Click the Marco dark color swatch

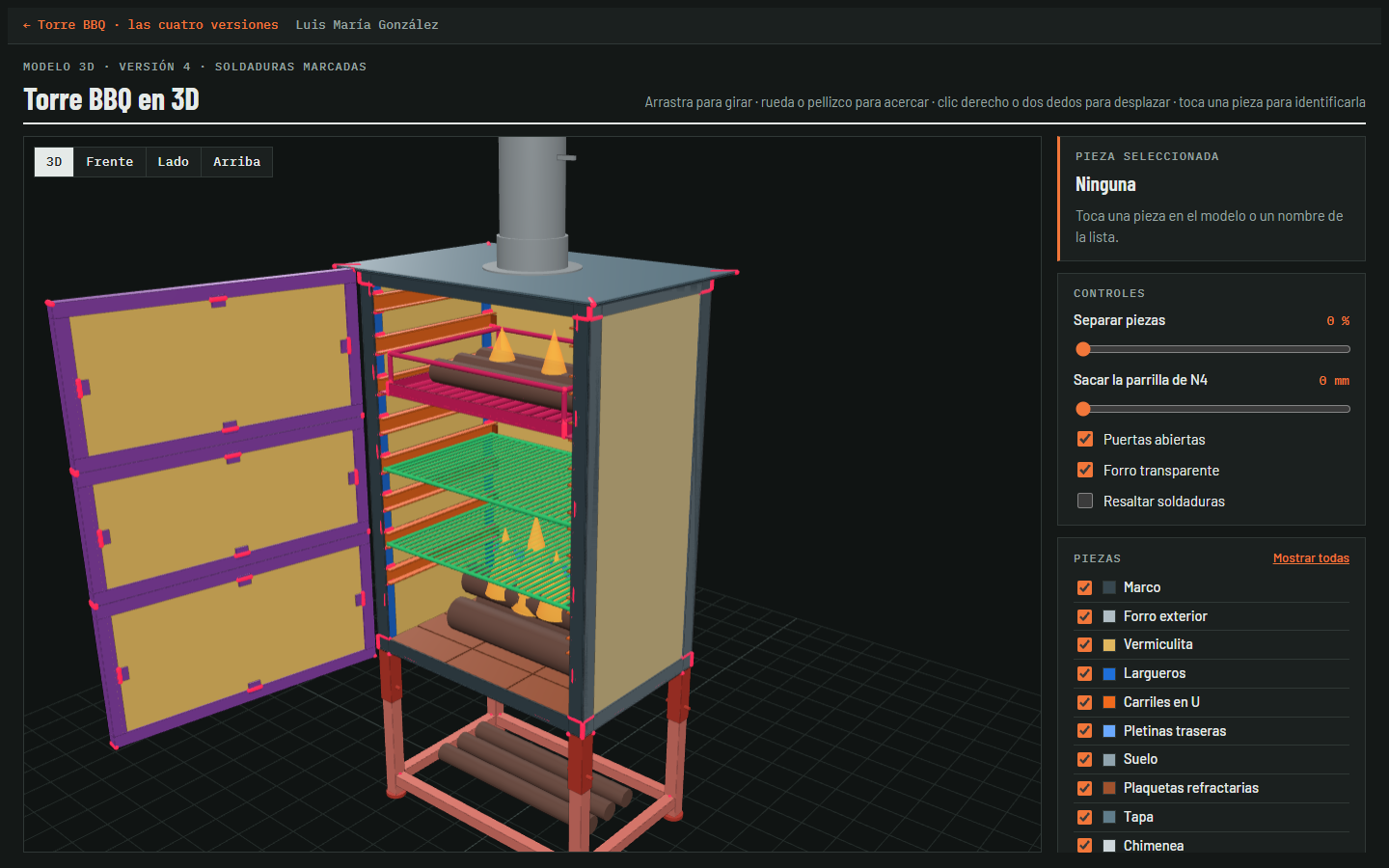point(1109,587)
